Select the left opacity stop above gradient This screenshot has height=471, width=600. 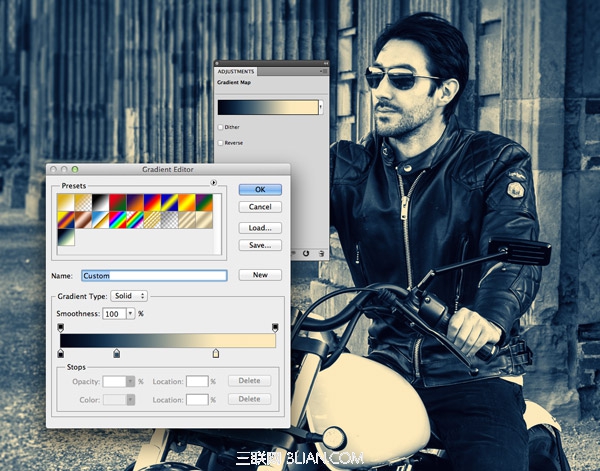click(60, 327)
